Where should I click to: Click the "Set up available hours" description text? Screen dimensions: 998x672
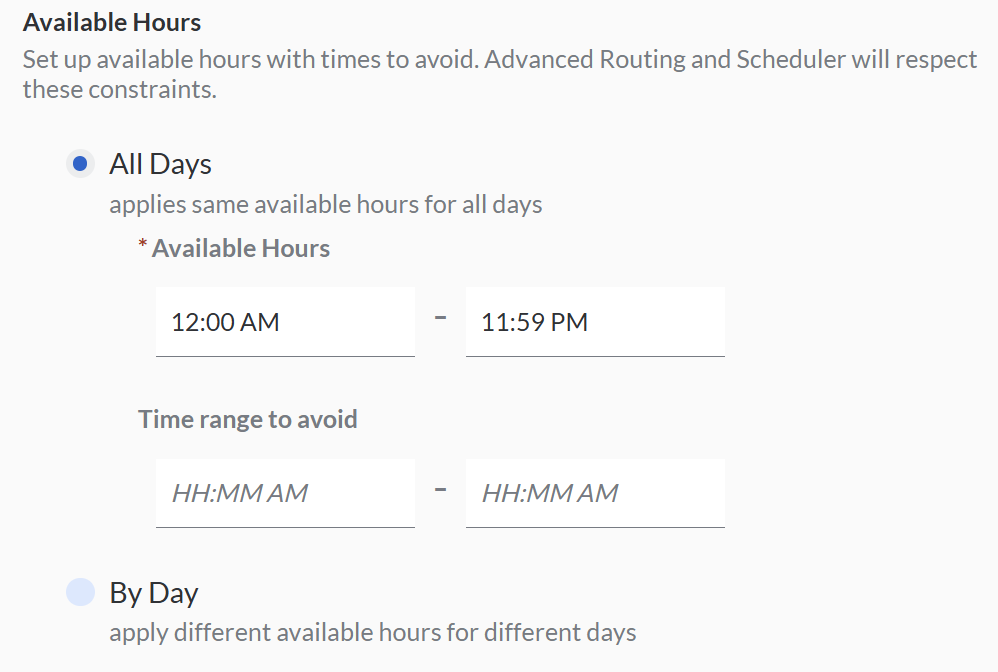pyautogui.click(x=150, y=59)
